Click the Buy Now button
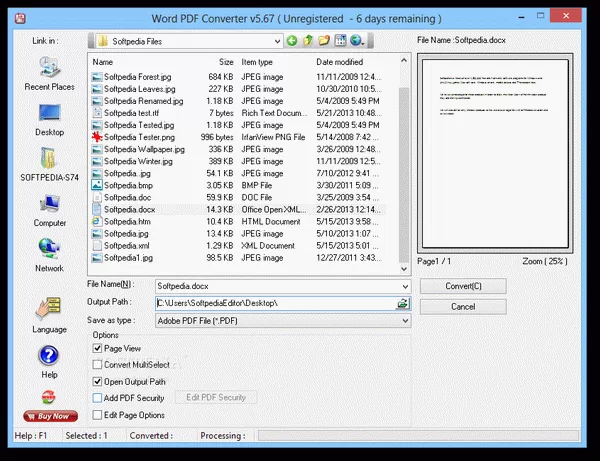The width and height of the screenshot is (600, 461). (51, 416)
